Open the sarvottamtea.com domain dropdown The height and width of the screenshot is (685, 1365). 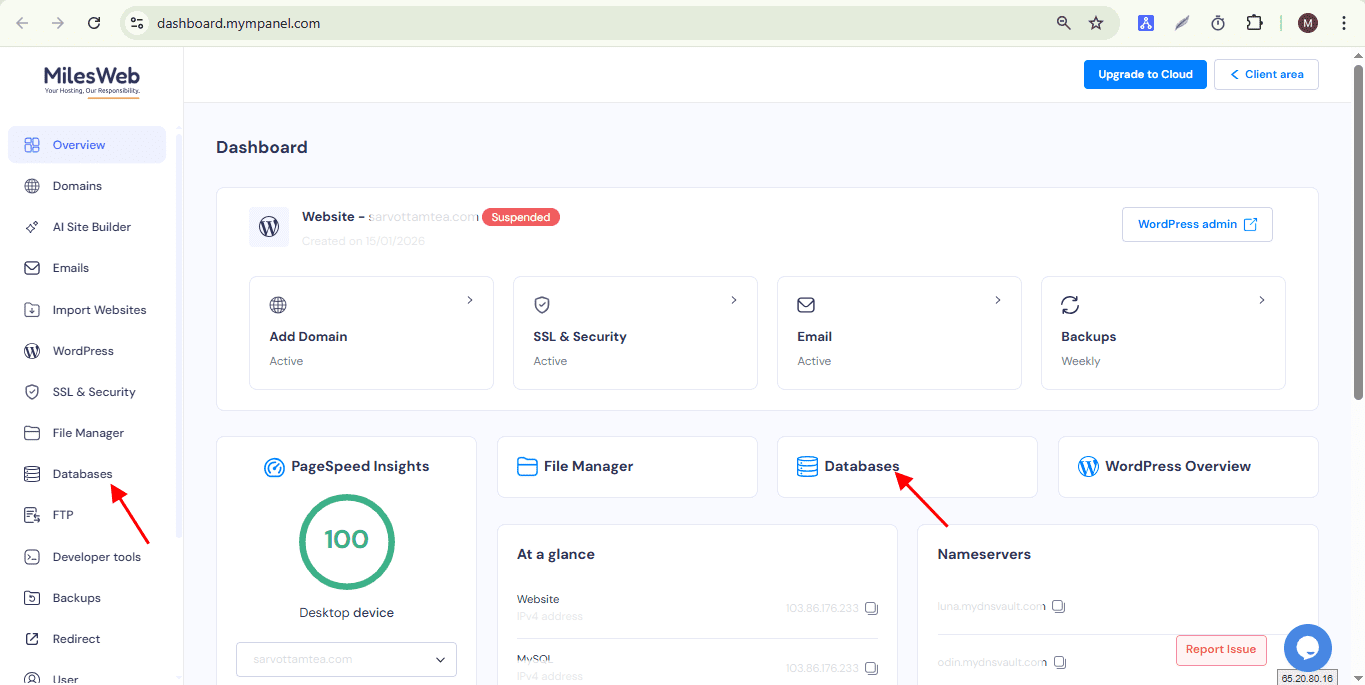[345, 659]
